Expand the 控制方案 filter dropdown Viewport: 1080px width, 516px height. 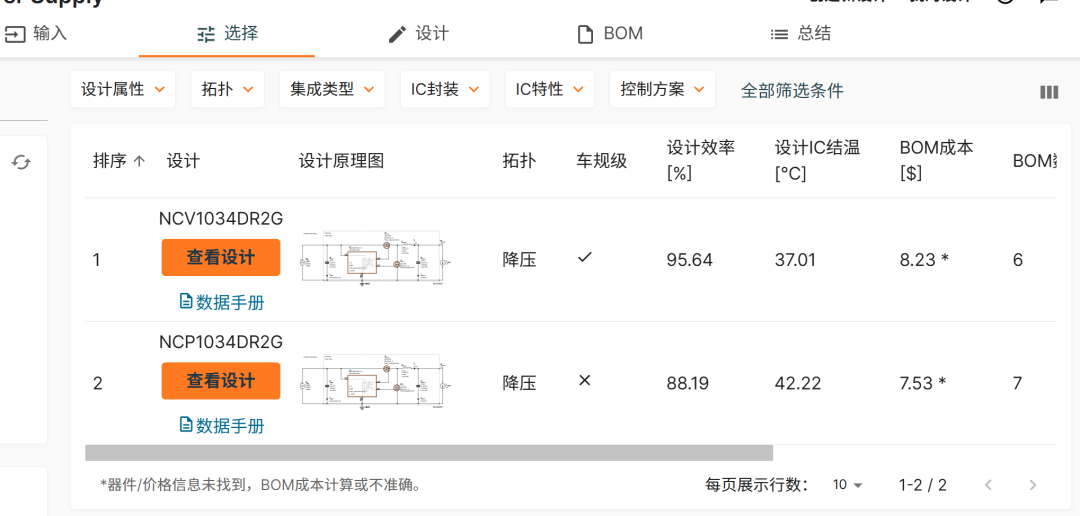[x=662, y=90]
